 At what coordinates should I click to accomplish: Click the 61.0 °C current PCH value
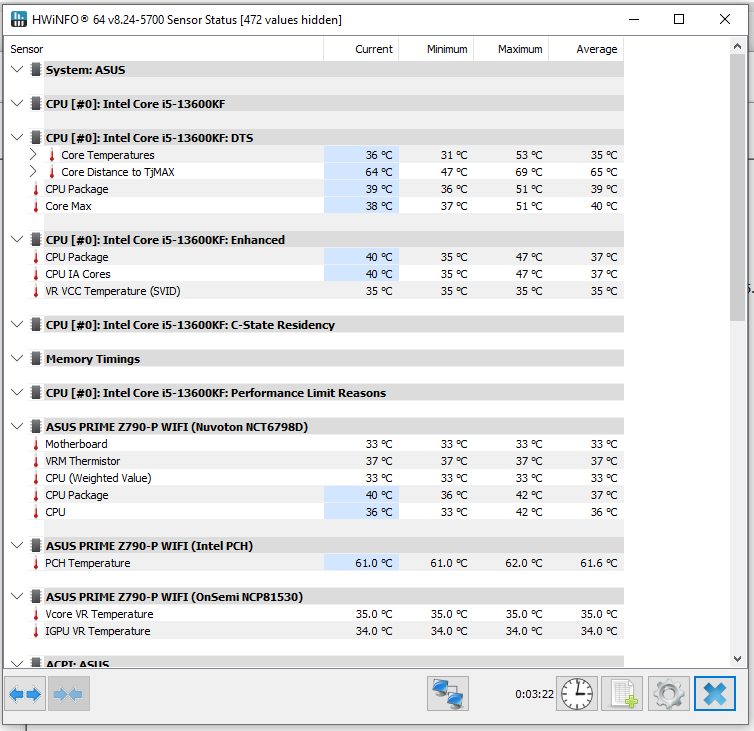374,563
